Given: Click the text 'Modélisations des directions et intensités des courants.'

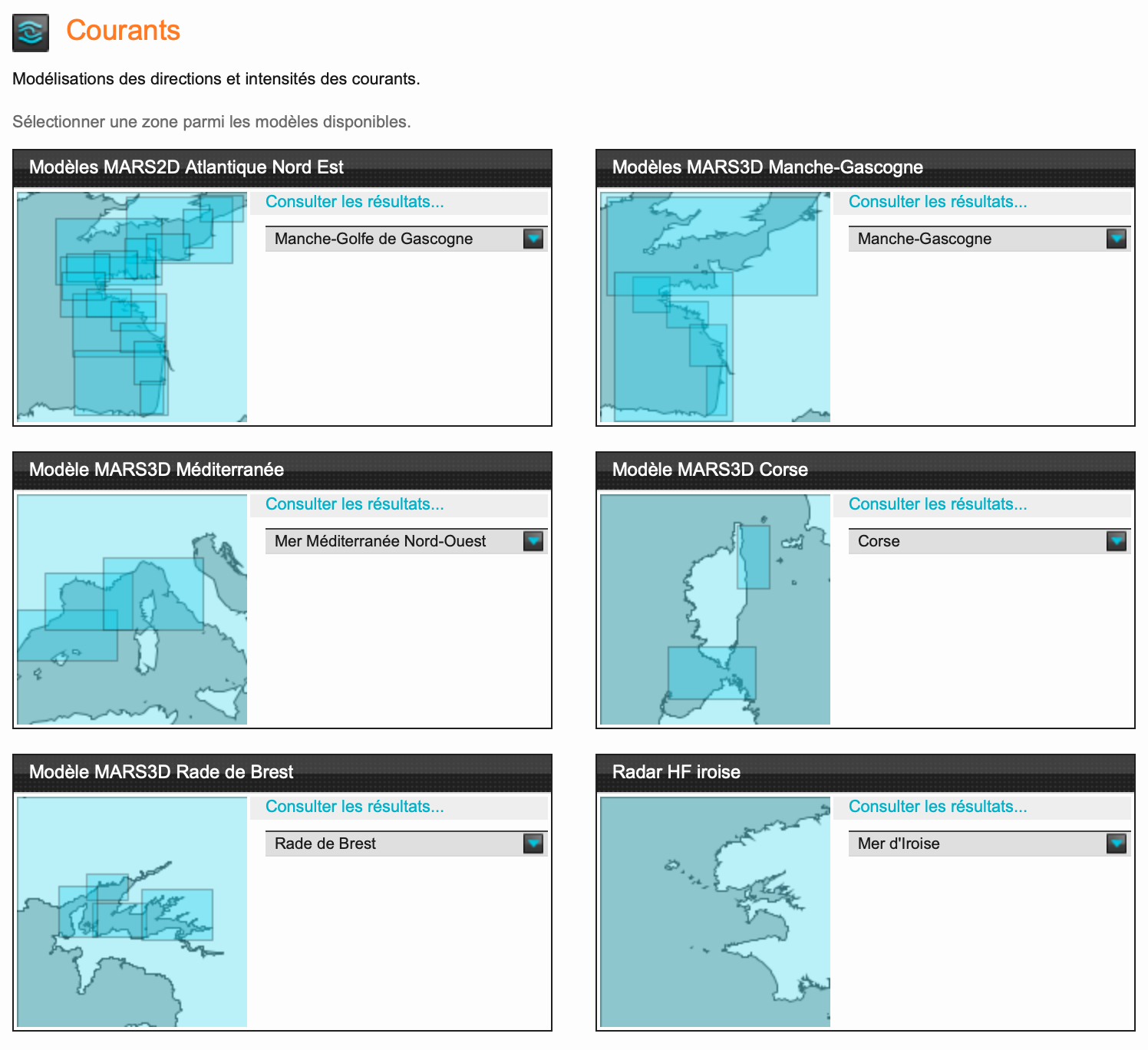Looking at the screenshot, I should tap(216, 79).
